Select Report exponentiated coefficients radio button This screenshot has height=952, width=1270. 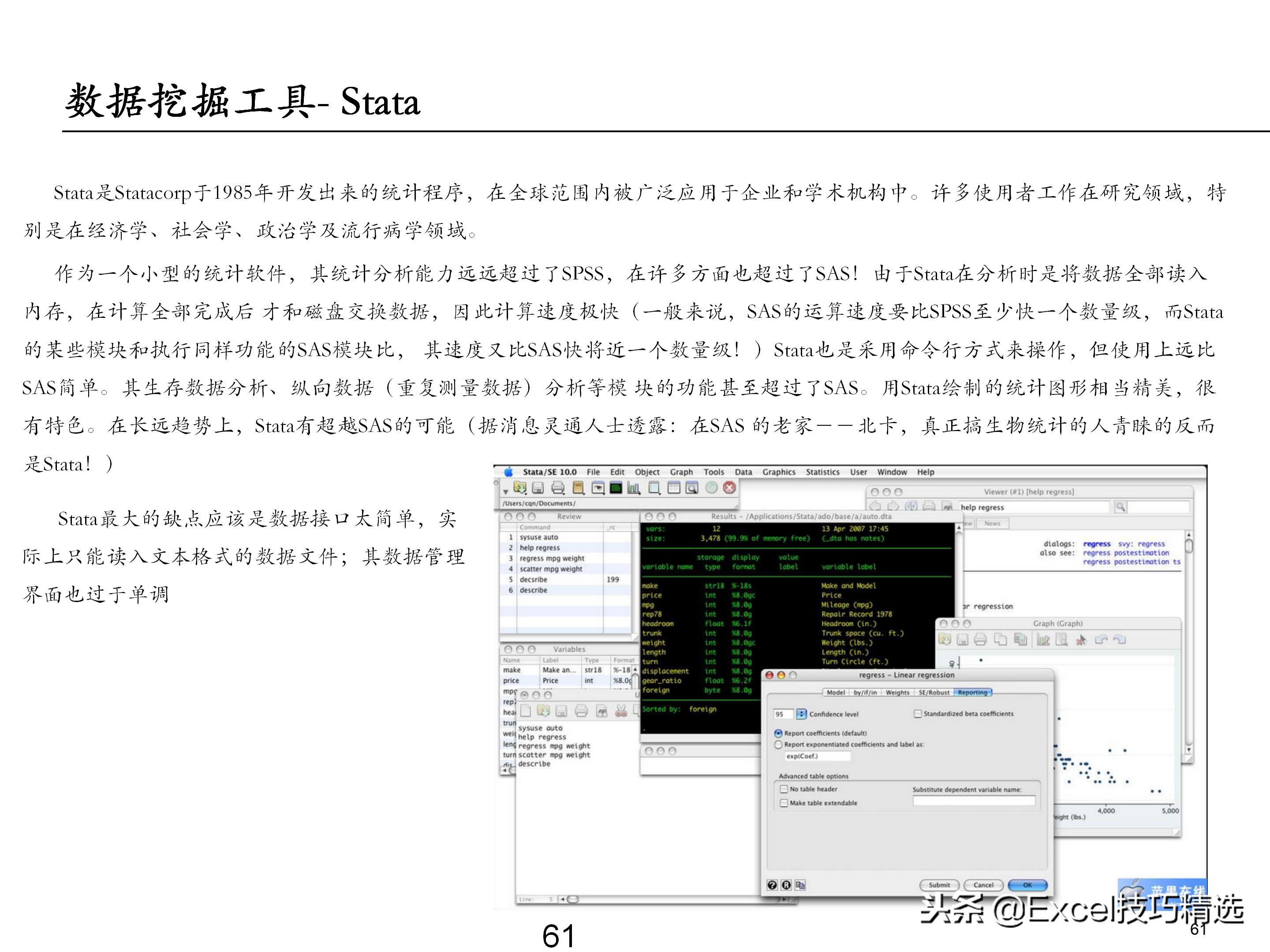(x=778, y=744)
